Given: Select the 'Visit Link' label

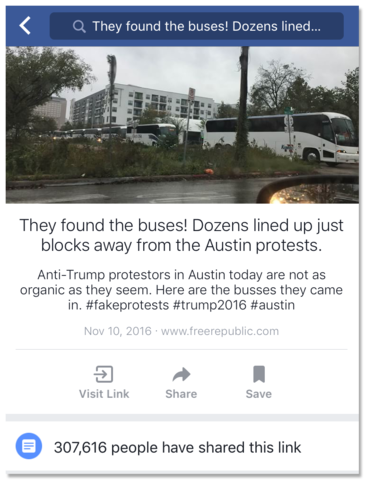Looking at the screenshot, I should pos(104,394).
